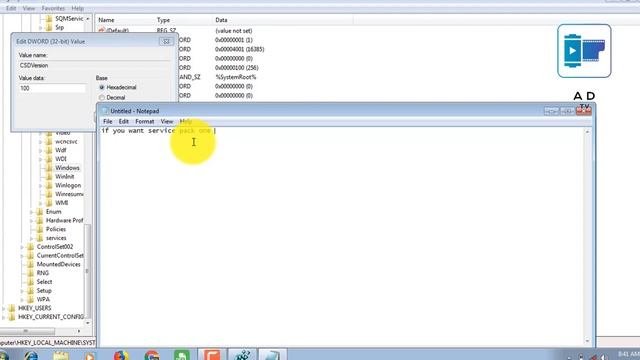
Task: Click the Value data field containing 100
Action: coord(52,88)
